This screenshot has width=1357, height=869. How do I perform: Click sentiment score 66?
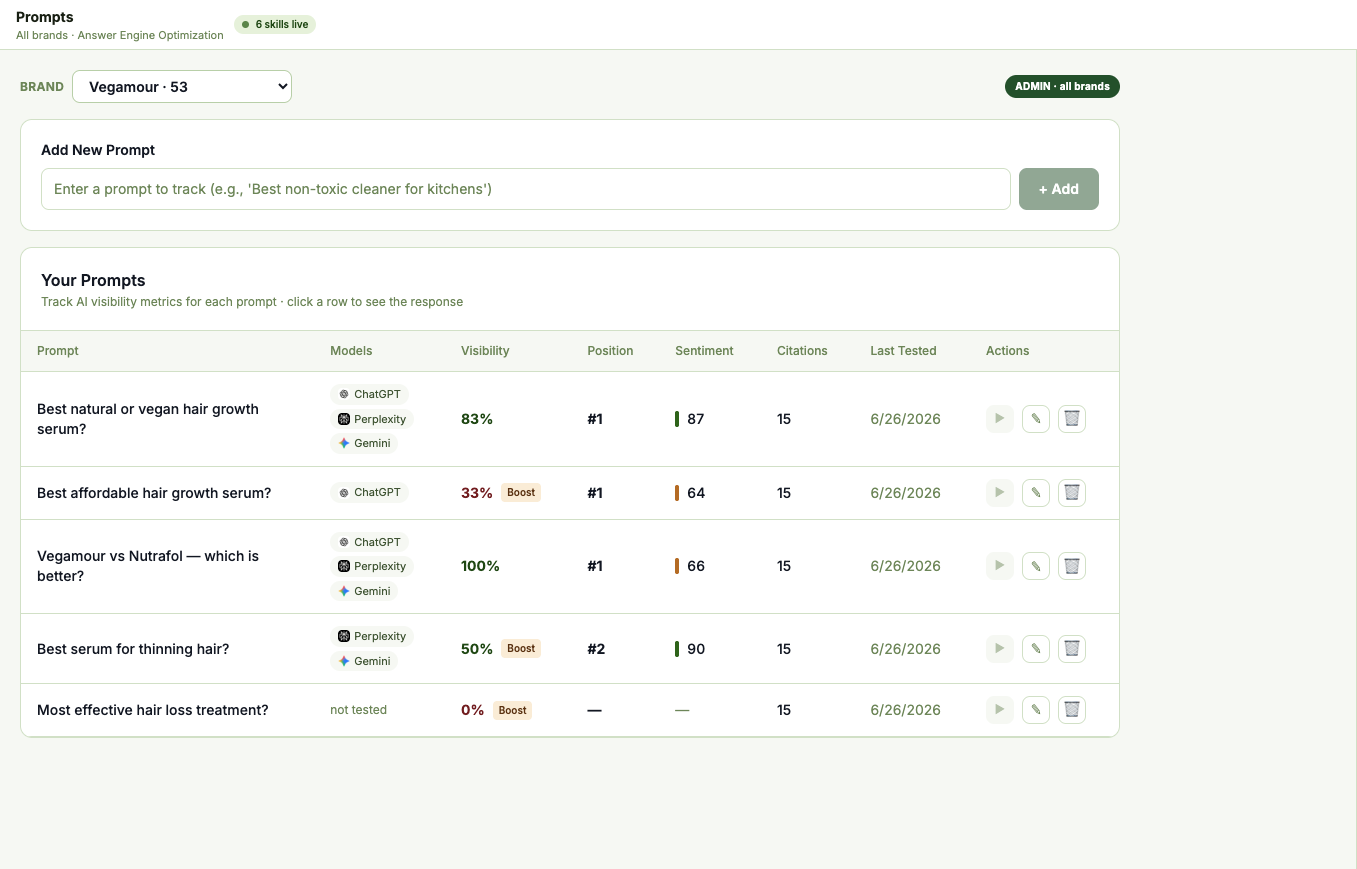coord(696,566)
